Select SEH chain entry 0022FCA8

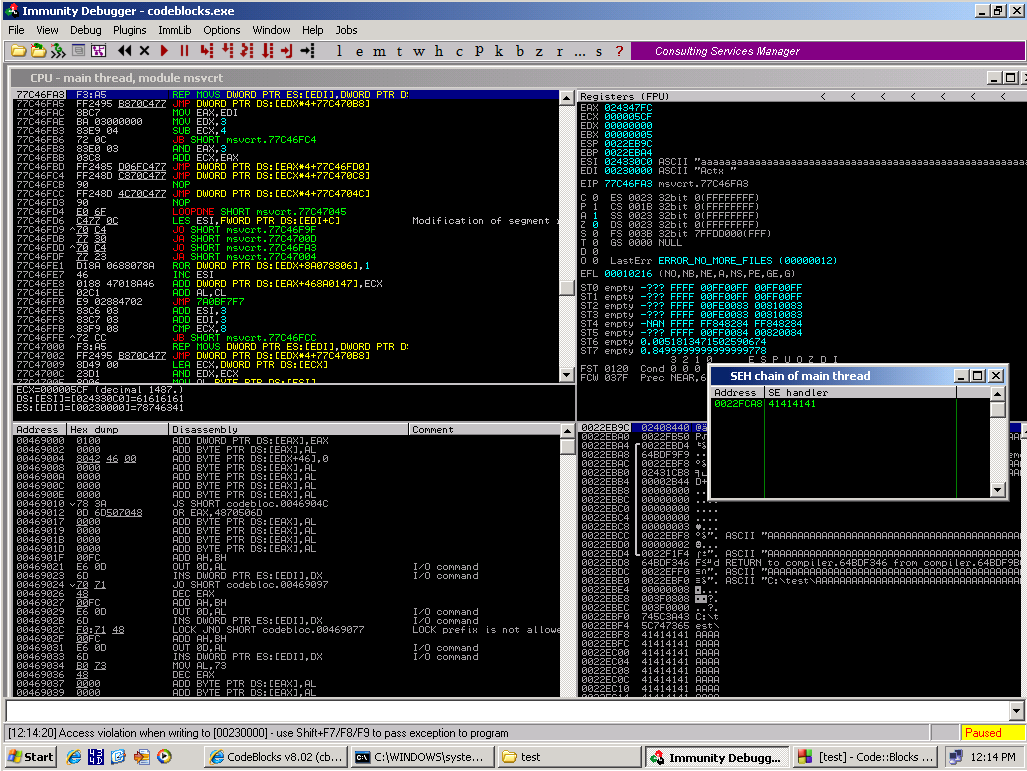[x=850, y=404]
